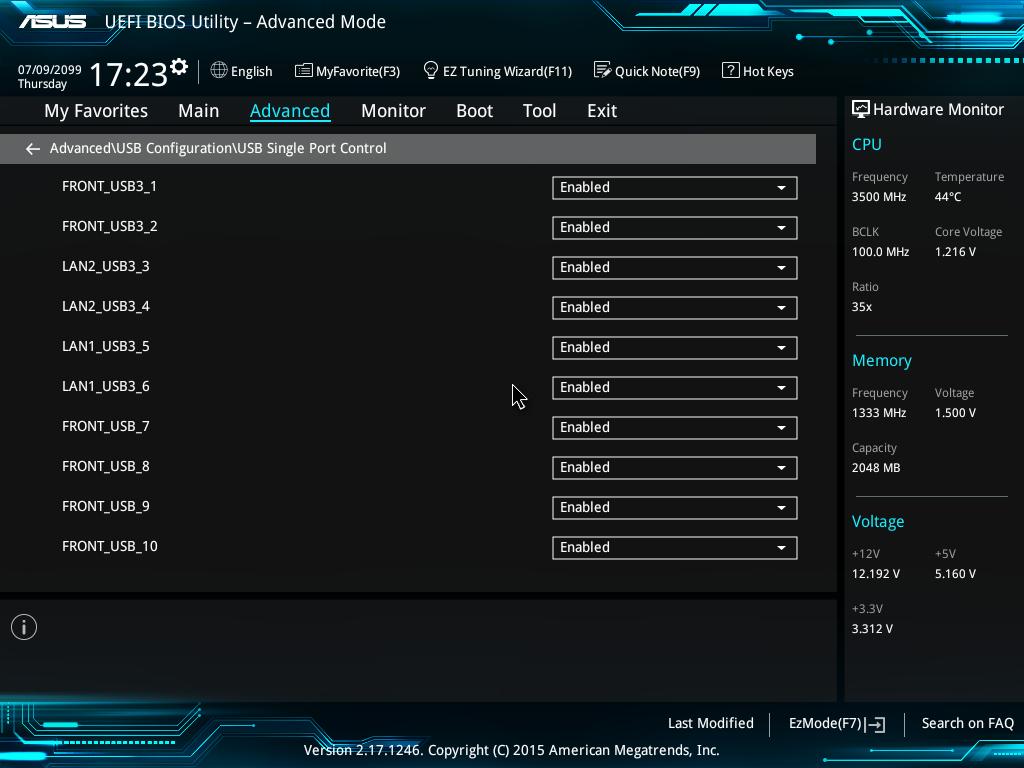Click the info icon in the help area

click(x=24, y=627)
